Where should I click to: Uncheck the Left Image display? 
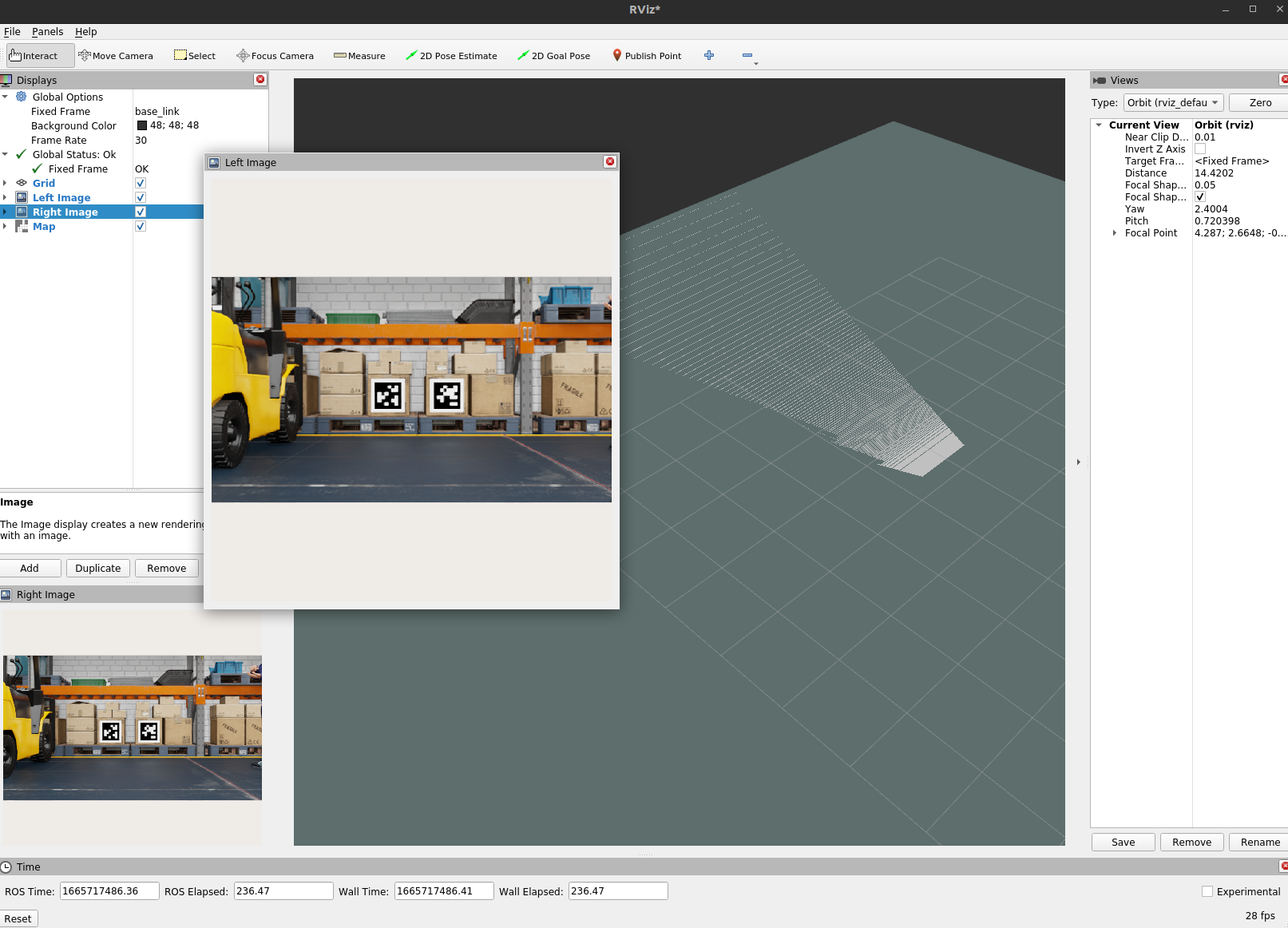(141, 197)
